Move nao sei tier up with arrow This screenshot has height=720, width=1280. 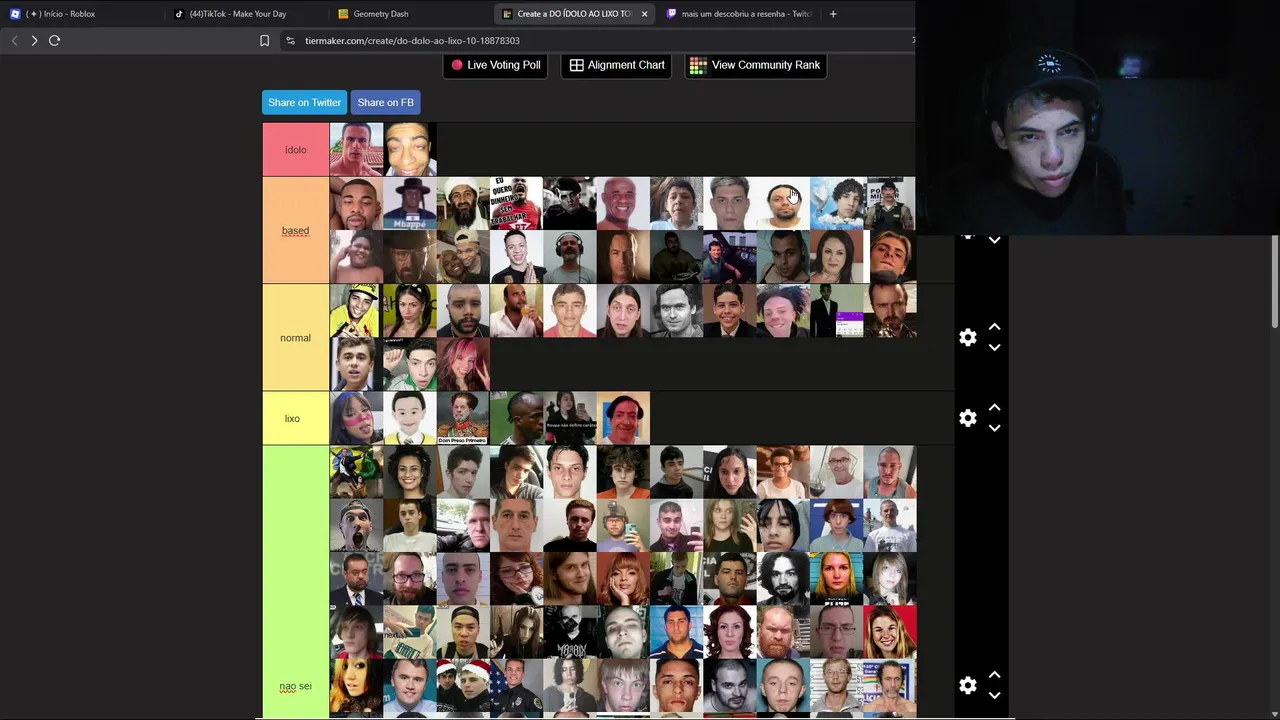pos(994,675)
